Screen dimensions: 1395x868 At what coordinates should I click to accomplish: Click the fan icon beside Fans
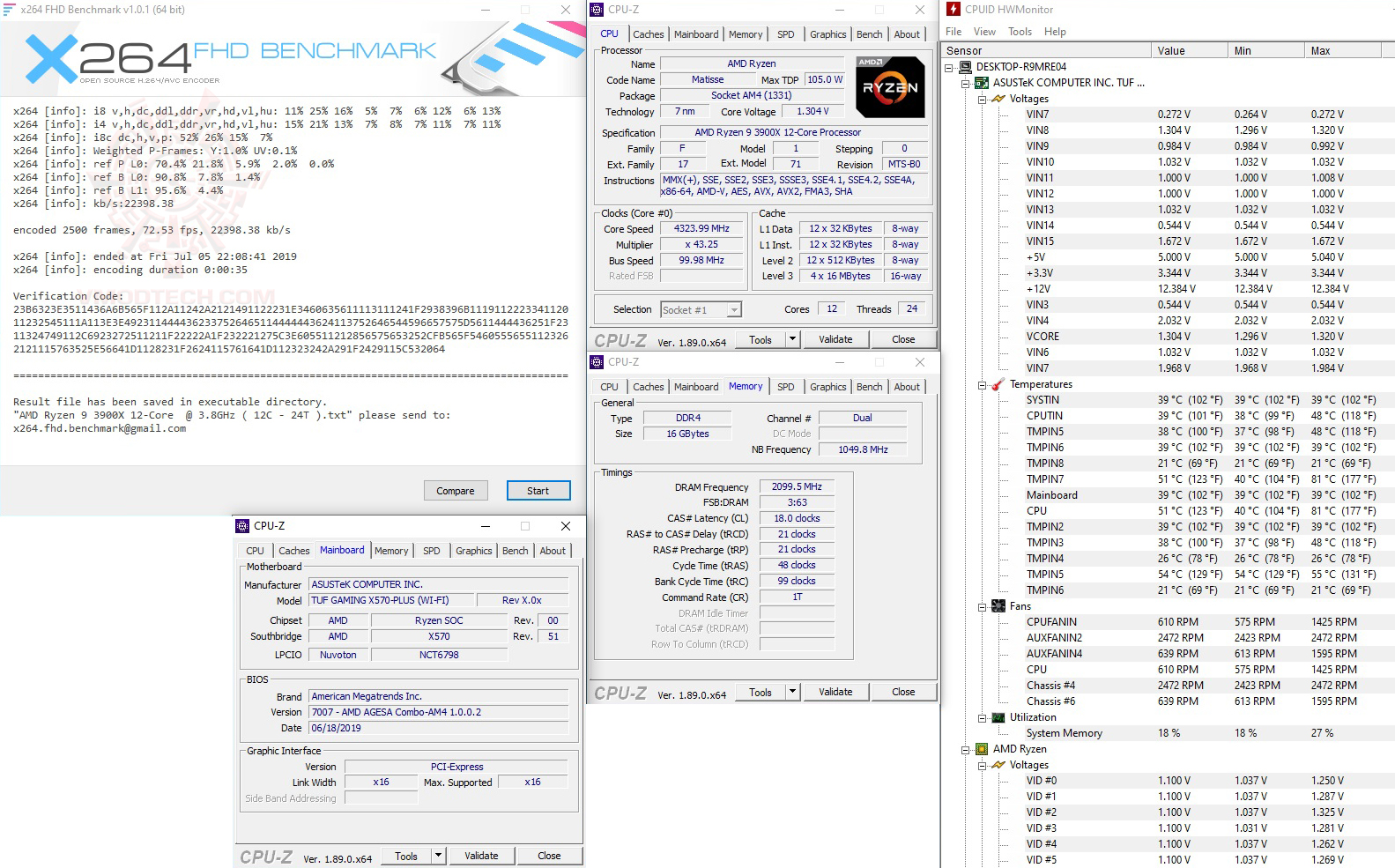tap(998, 606)
